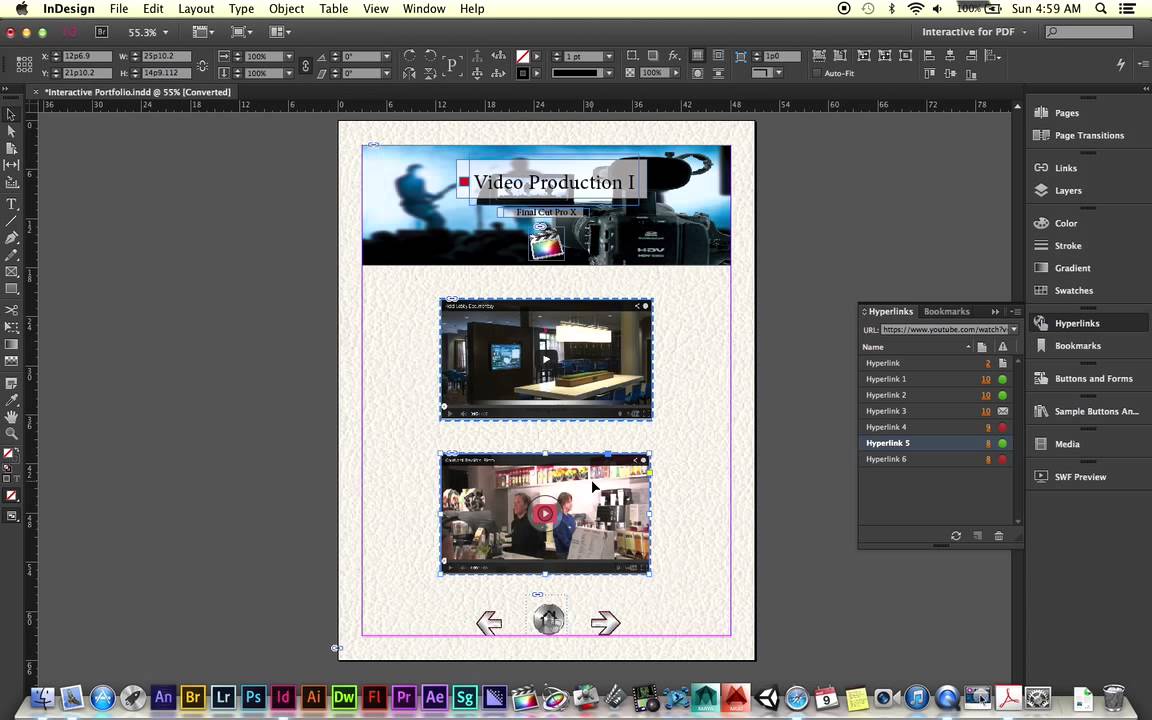Select Hyperlink 6 in the list
The height and width of the screenshot is (720, 1152).
pyautogui.click(x=937, y=459)
